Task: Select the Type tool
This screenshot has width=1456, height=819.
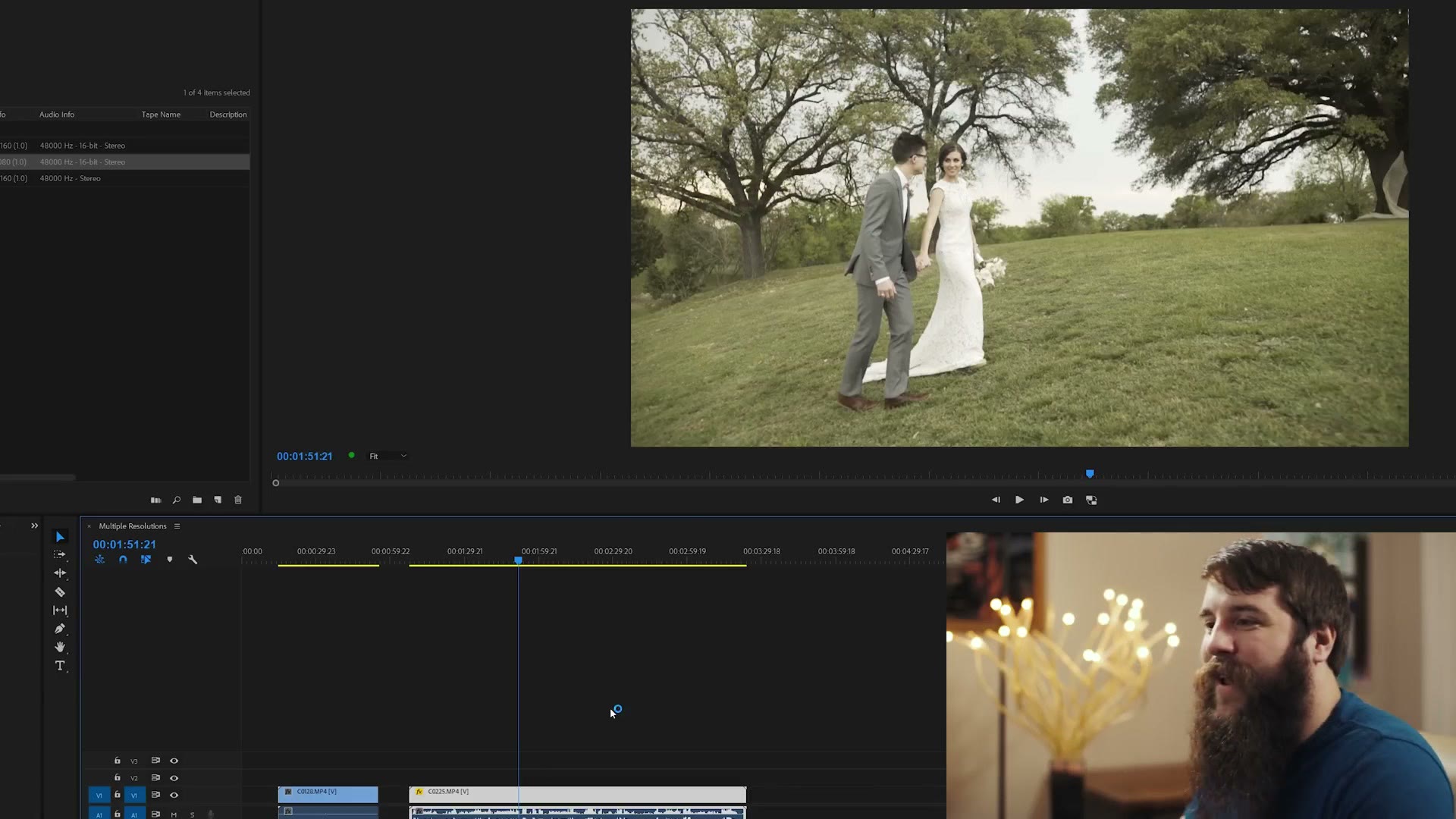Action: pos(60,666)
